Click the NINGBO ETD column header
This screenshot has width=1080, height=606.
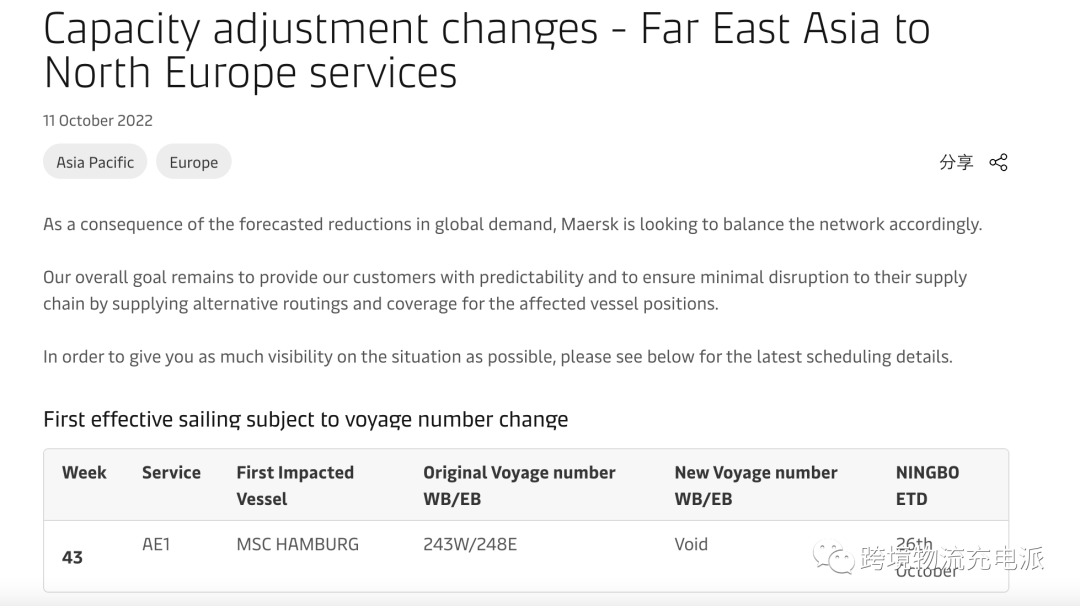(927, 485)
